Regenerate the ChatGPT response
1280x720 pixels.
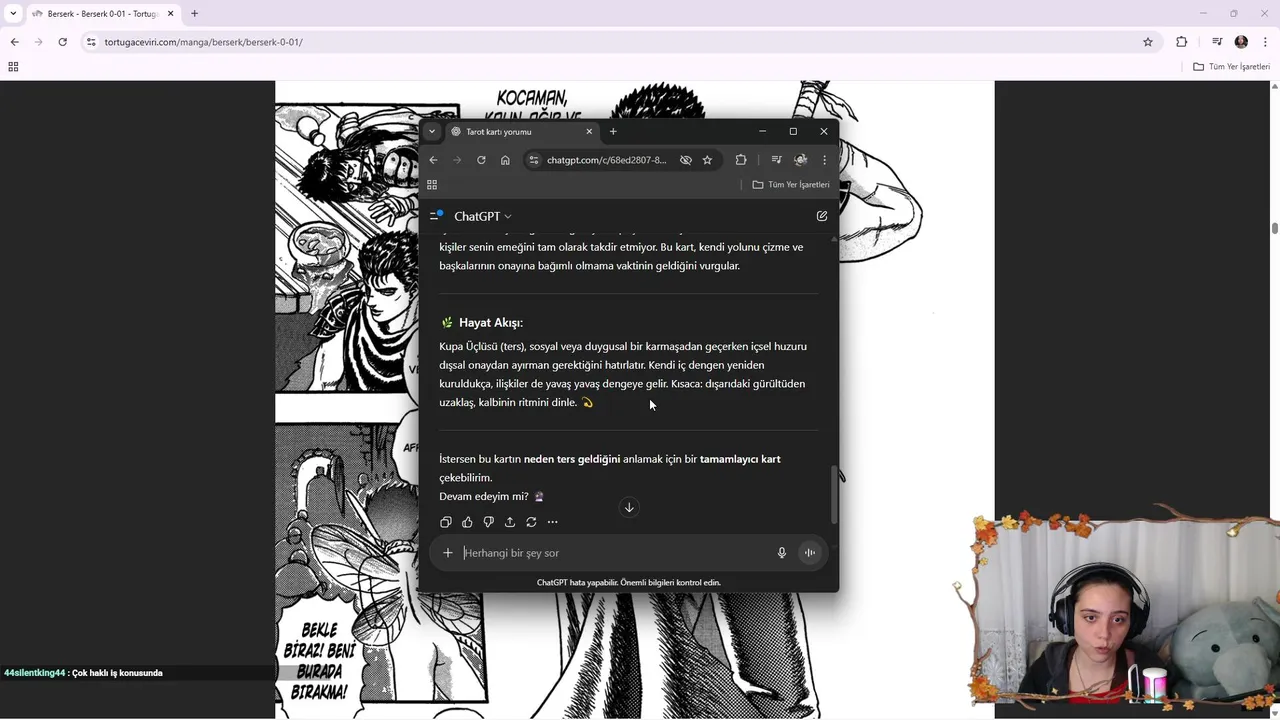click(x=531, y=522)
